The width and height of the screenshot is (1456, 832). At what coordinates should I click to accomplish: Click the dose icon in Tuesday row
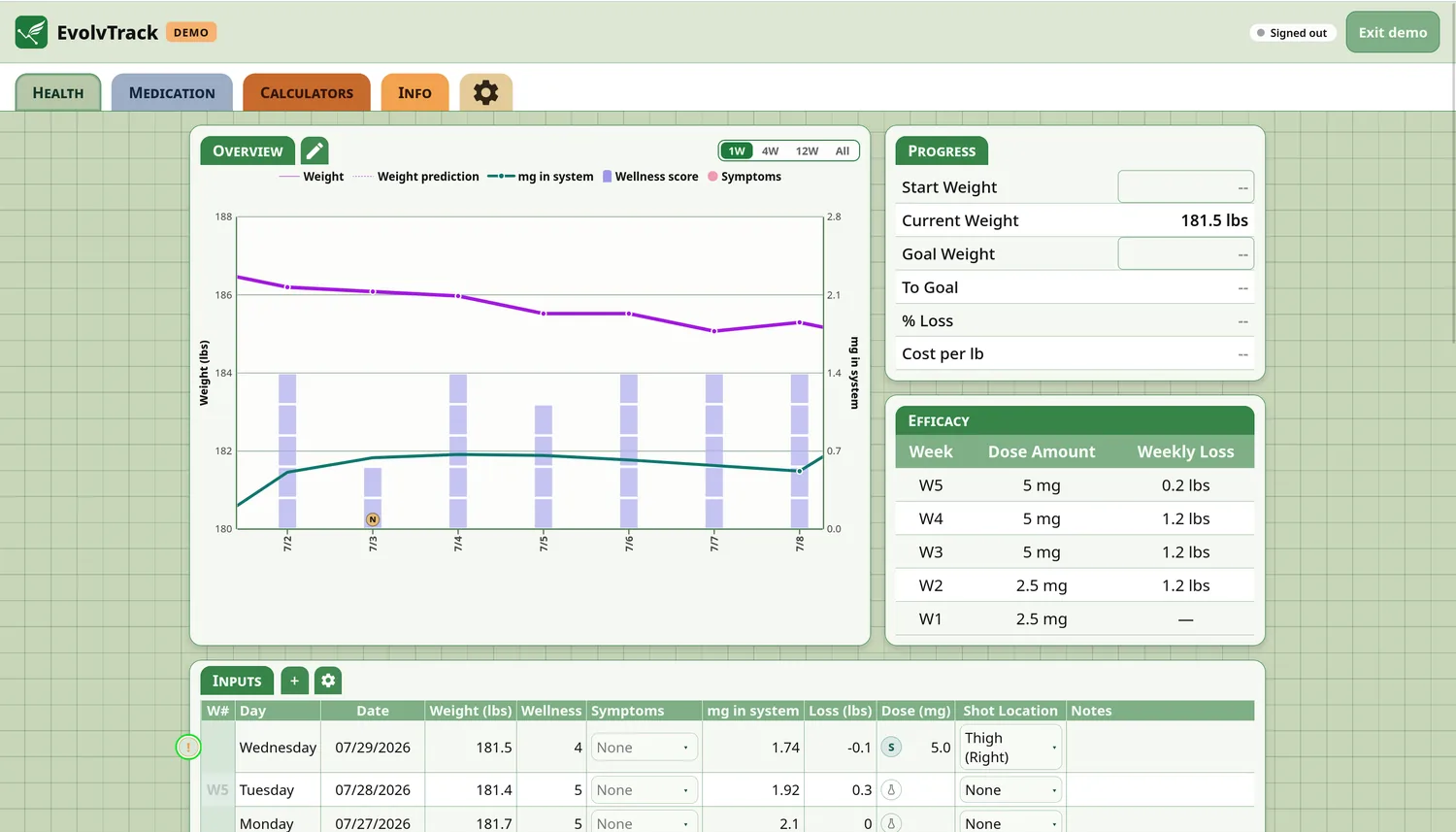[891, 789]
